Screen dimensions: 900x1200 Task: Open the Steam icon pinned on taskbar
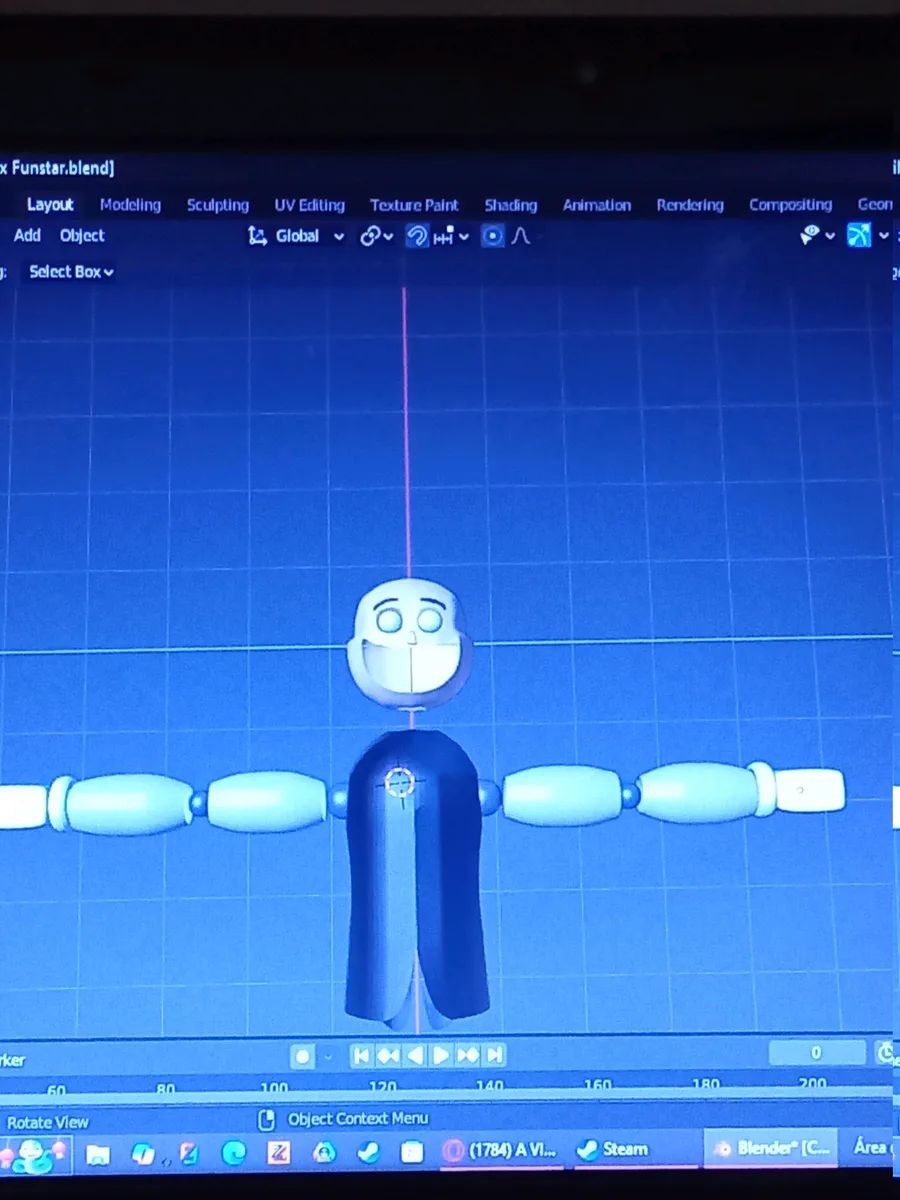pos(368,1153)
